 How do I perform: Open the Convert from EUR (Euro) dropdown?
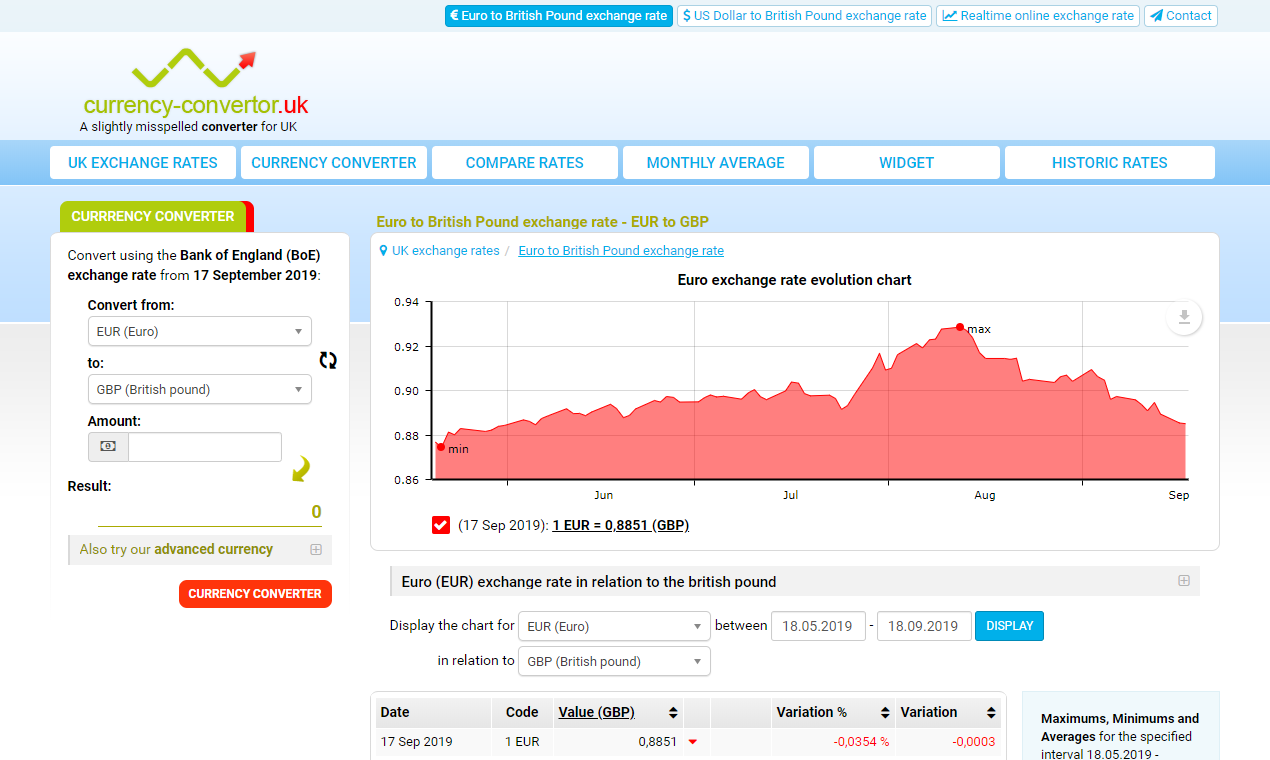199,331
